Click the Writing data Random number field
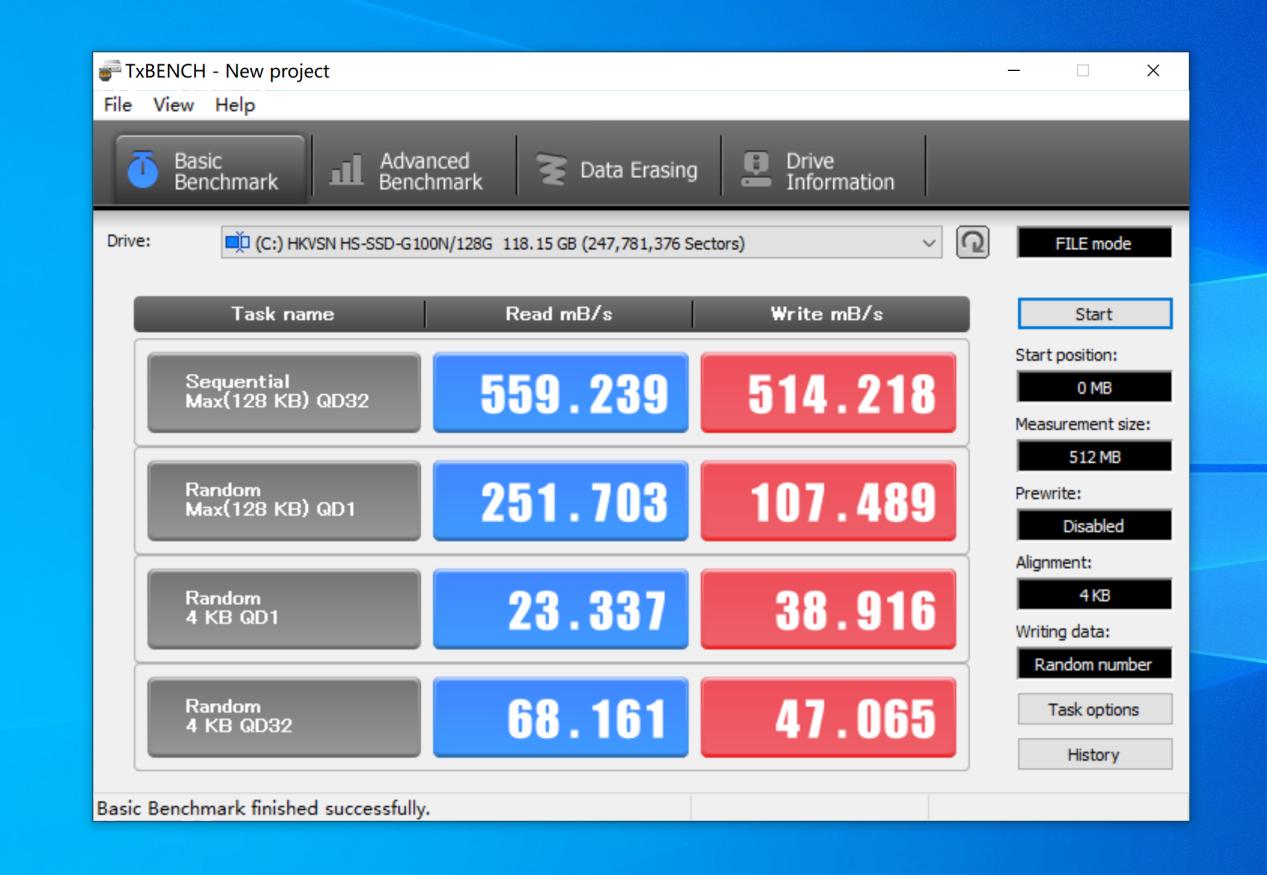The image size is (1267, 875). [1094, 664]
